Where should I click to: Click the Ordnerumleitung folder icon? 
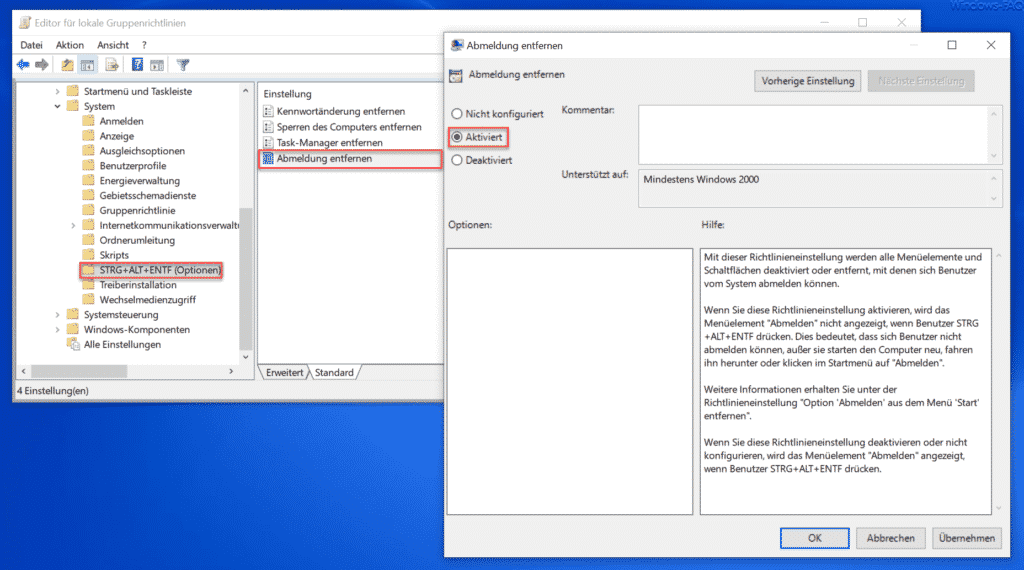pos(88,240)
